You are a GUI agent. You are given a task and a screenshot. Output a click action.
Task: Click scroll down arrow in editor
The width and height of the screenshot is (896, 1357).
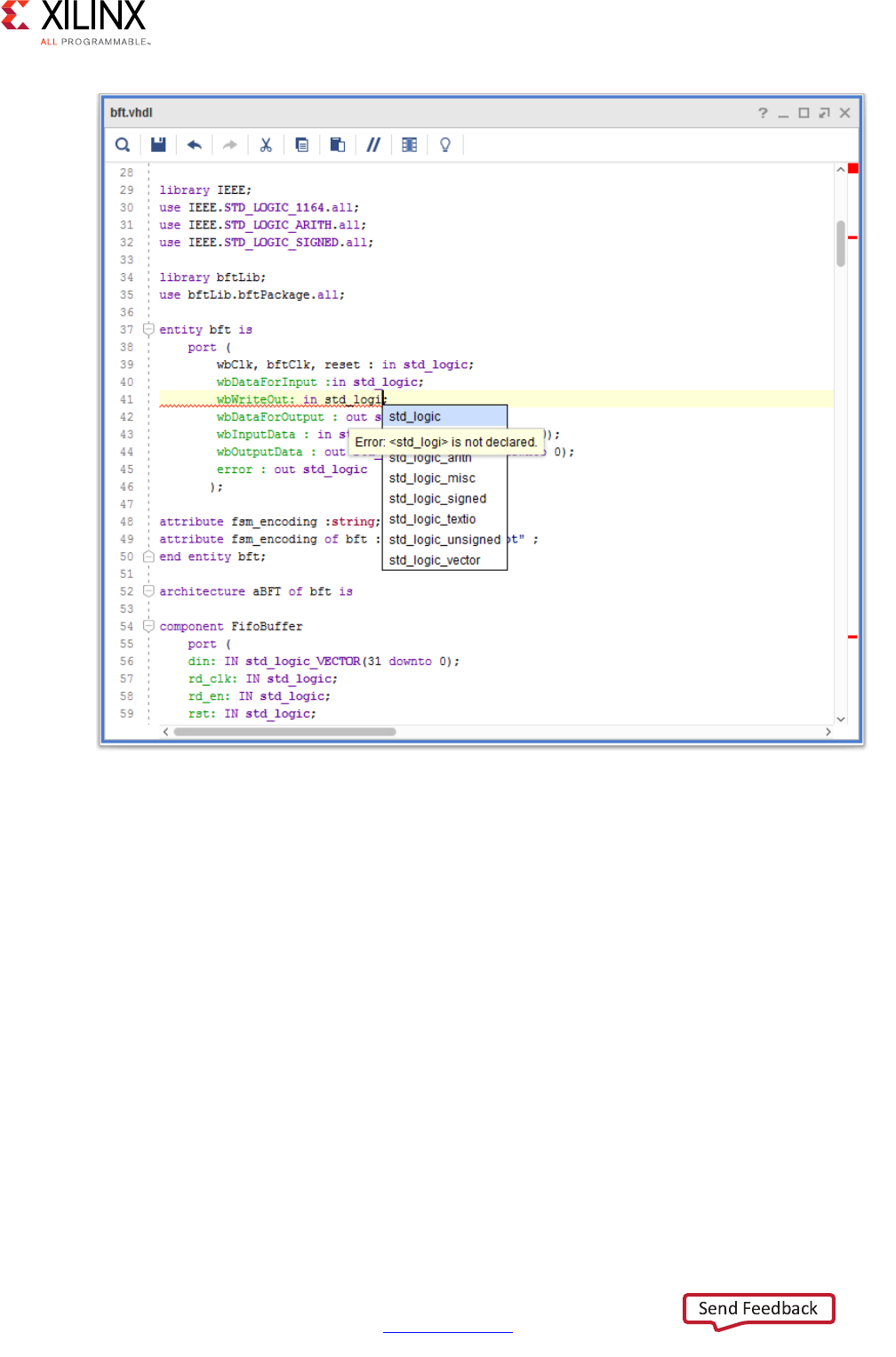coord(841,719)
